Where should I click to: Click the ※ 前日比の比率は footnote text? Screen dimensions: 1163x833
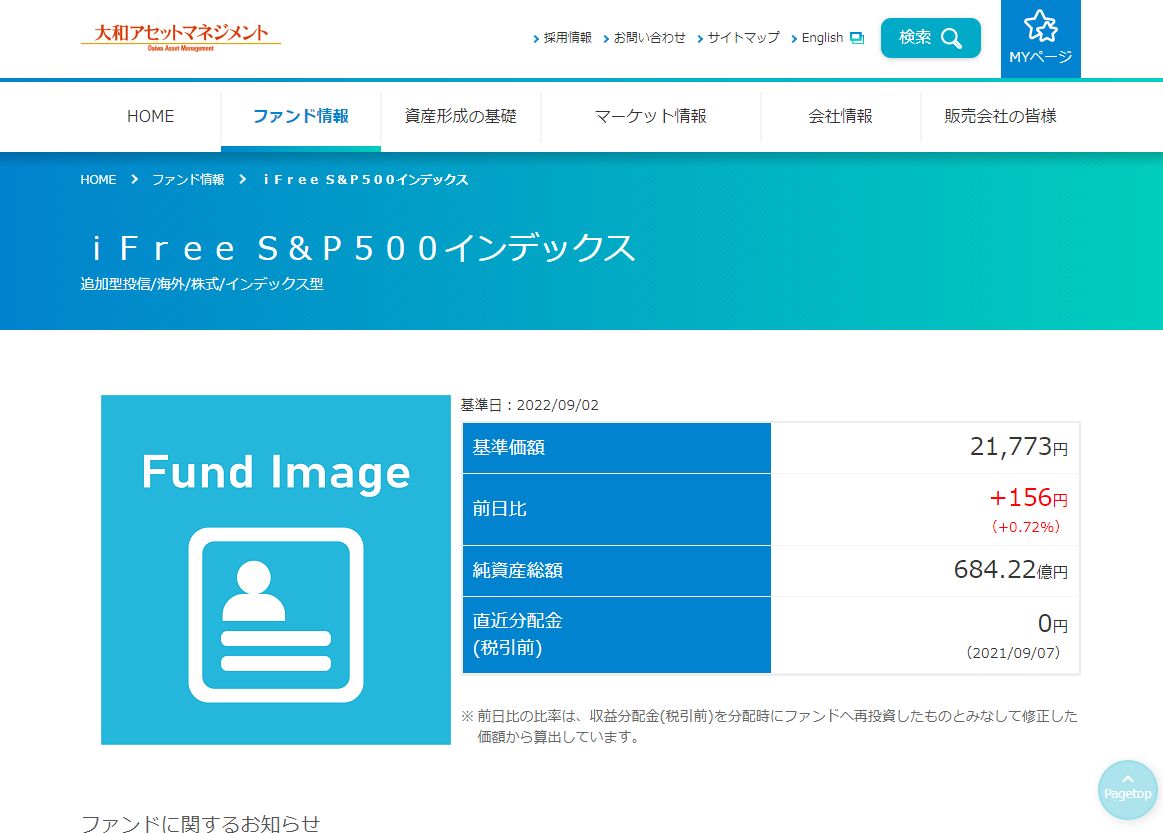coord(769,726)
